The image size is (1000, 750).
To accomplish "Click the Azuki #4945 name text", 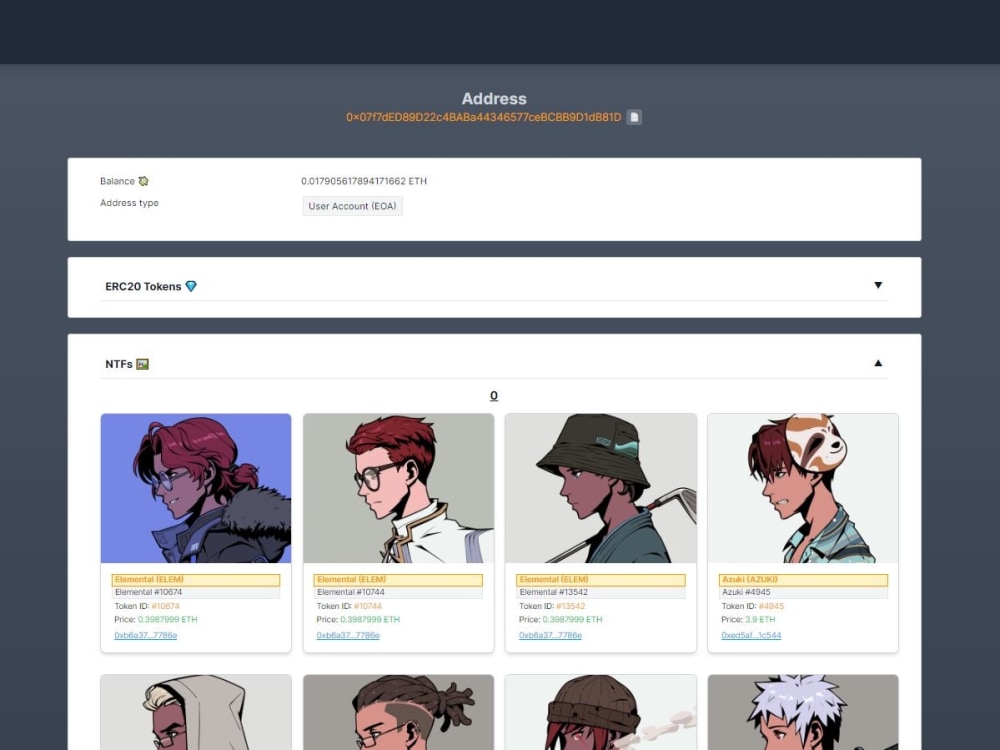I will pyautogui.click(x=746, y=592).
